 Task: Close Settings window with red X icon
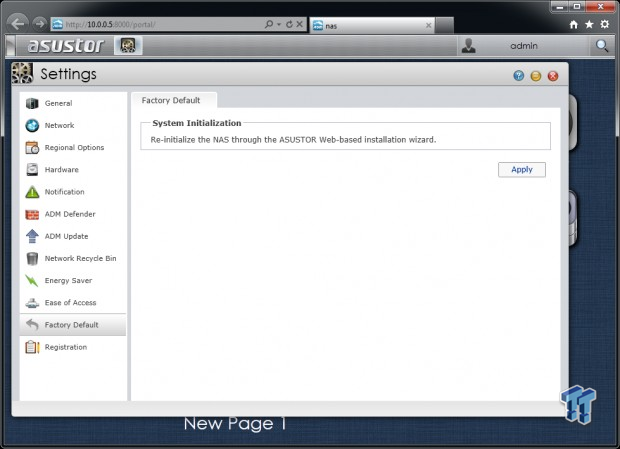[x=553, y=75]
